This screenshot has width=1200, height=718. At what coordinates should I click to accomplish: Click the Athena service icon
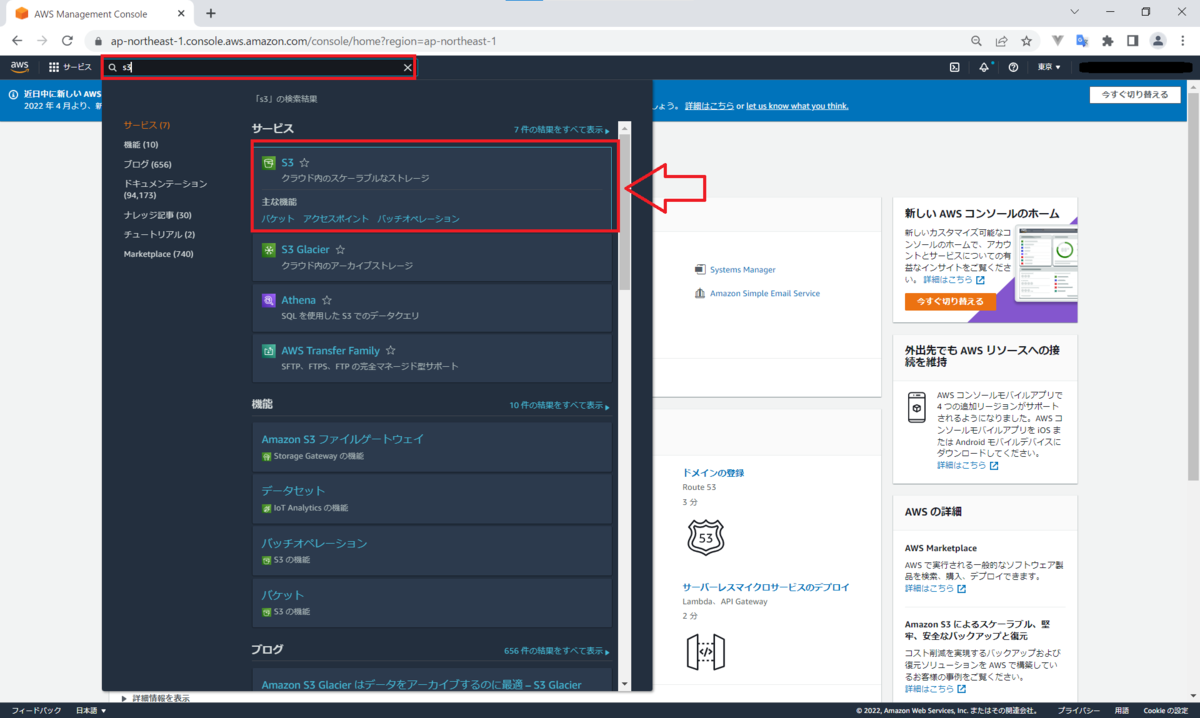click(268, 300)
